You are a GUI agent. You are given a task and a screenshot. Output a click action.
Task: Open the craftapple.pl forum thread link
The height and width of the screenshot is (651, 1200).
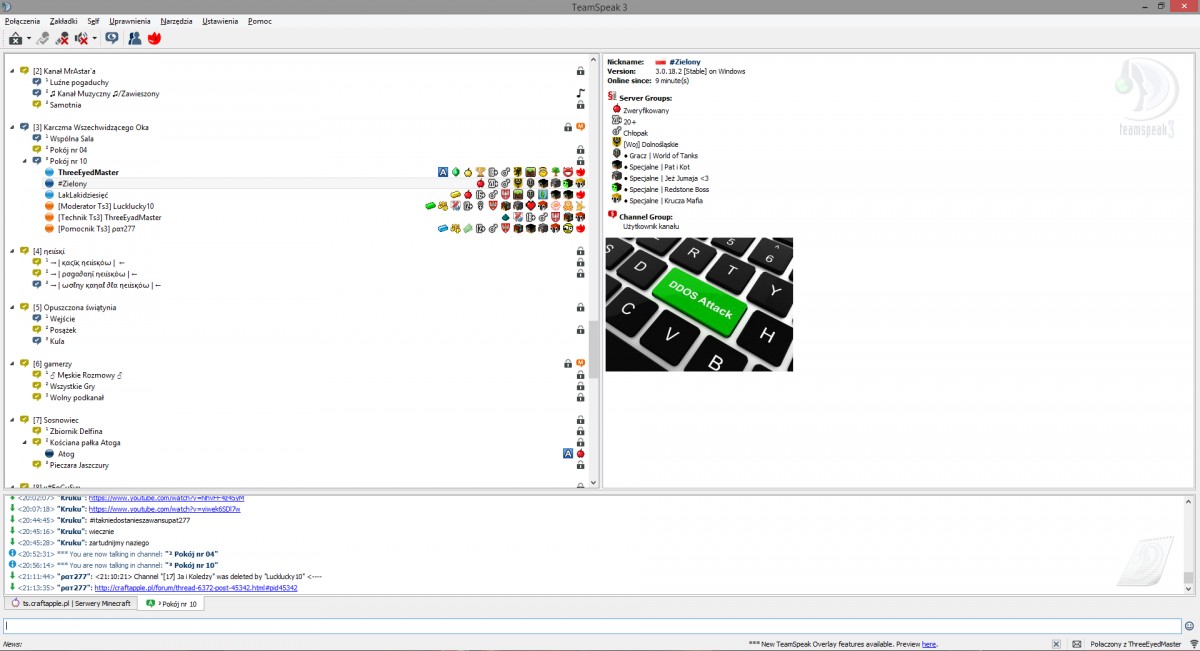[x=193, y=588]
